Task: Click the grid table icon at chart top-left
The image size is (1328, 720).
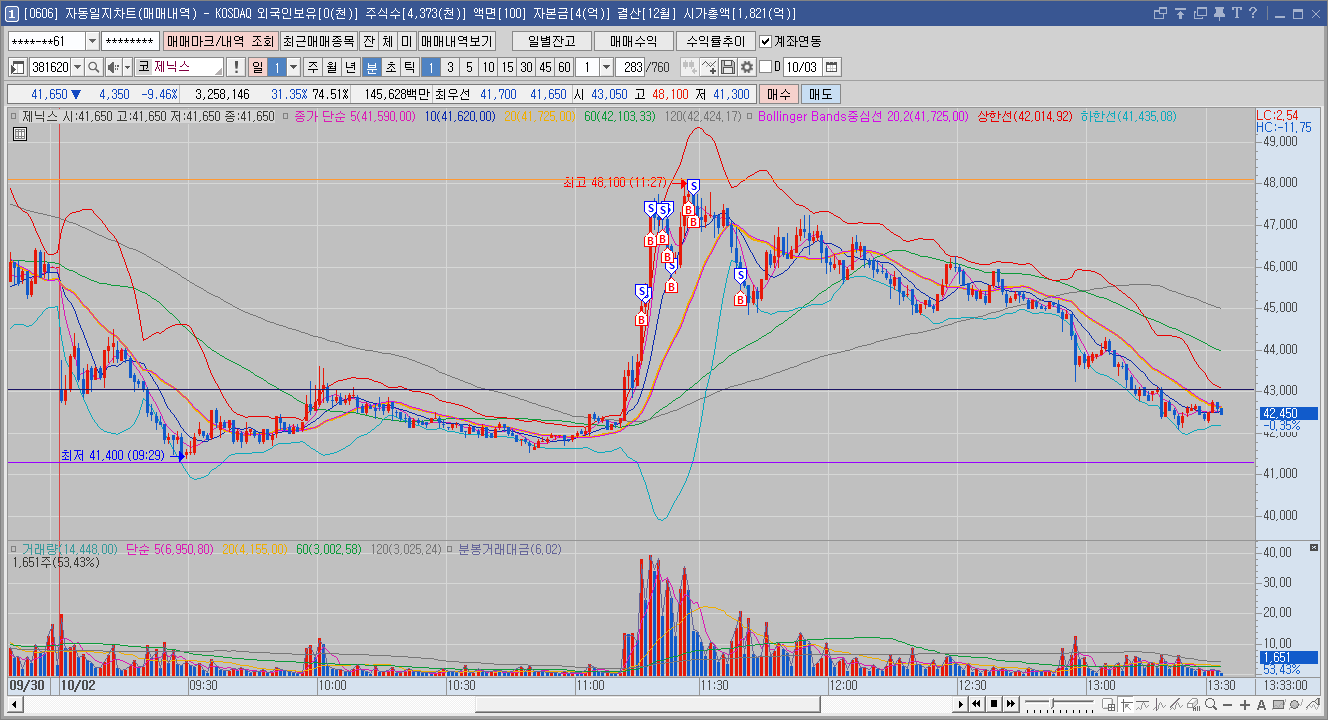Action: point(20,134)
